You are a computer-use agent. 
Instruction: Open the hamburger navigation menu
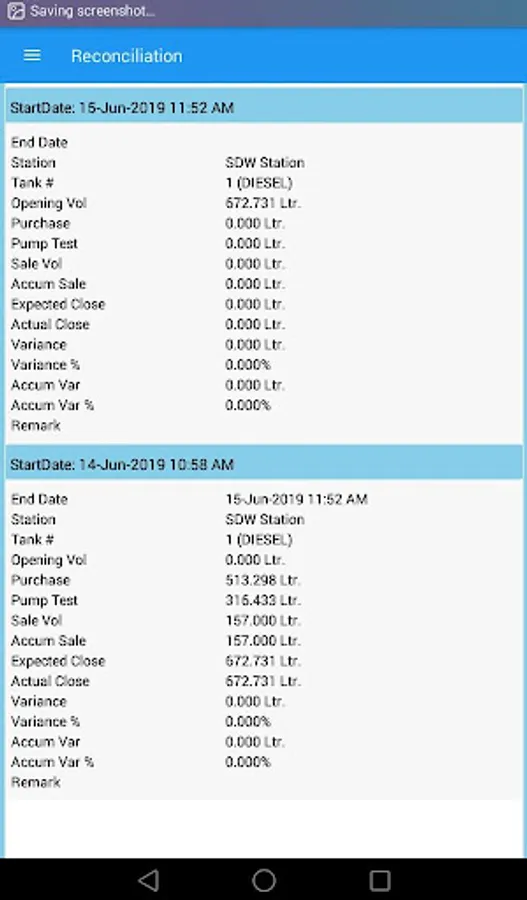tap(32, 55)
